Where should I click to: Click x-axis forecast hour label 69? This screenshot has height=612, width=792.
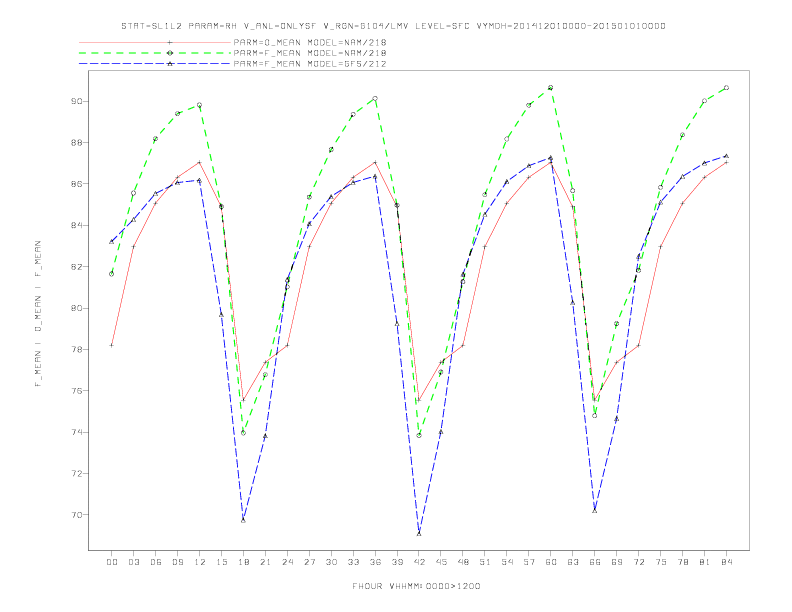(617, 562)
